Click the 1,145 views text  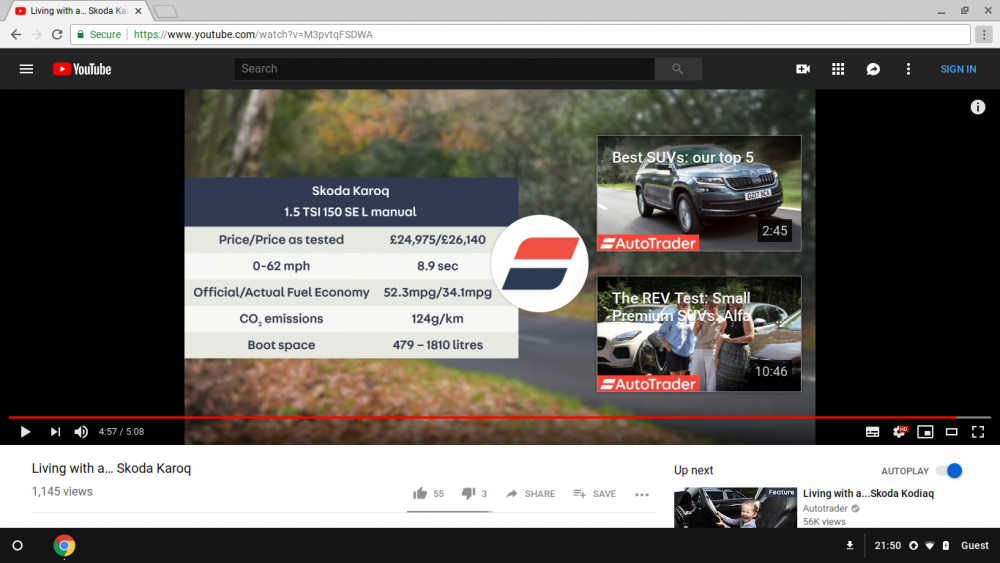pyautogui.click(x=62, y=492)
